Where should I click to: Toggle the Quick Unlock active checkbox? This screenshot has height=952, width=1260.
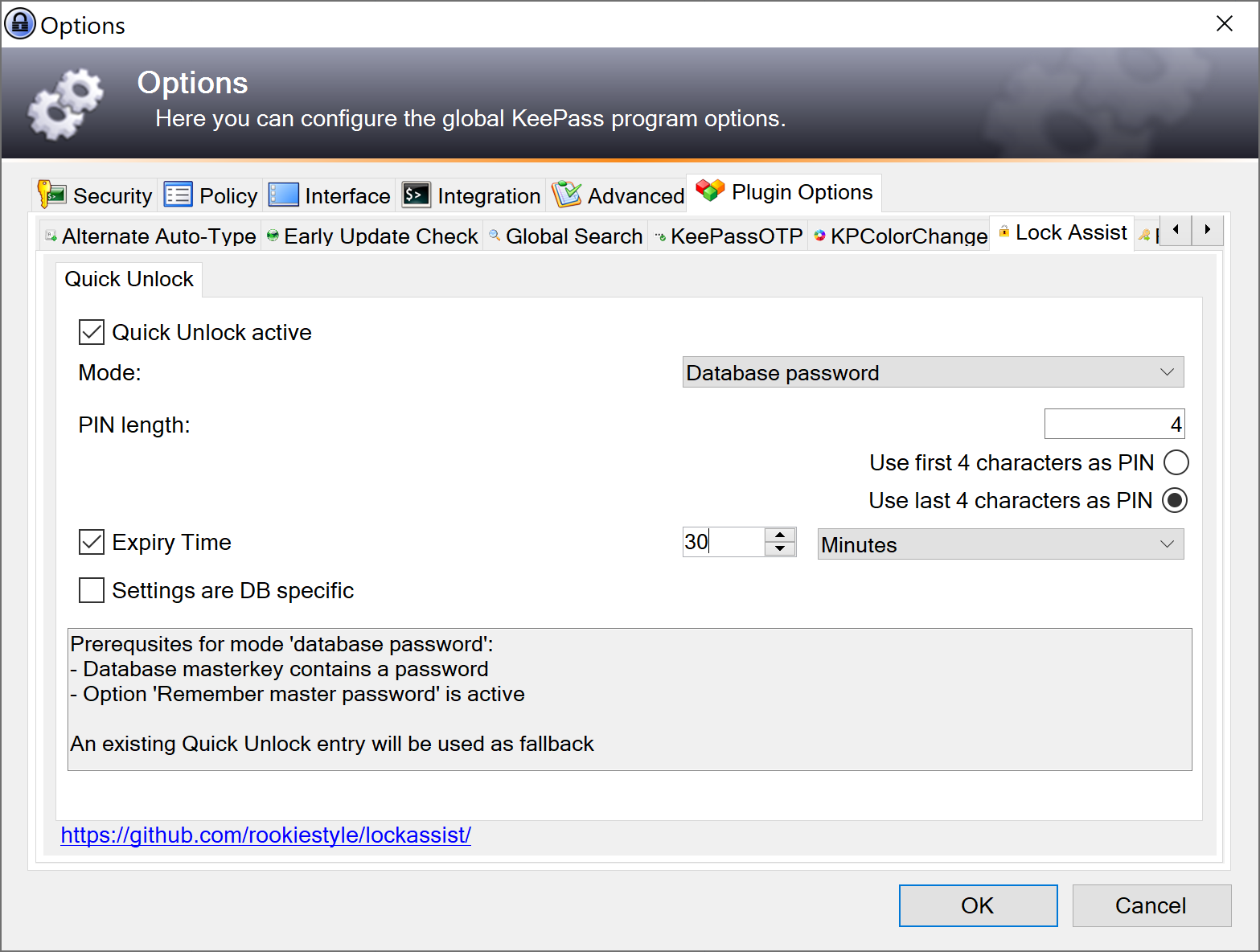(x=92, y=332)
